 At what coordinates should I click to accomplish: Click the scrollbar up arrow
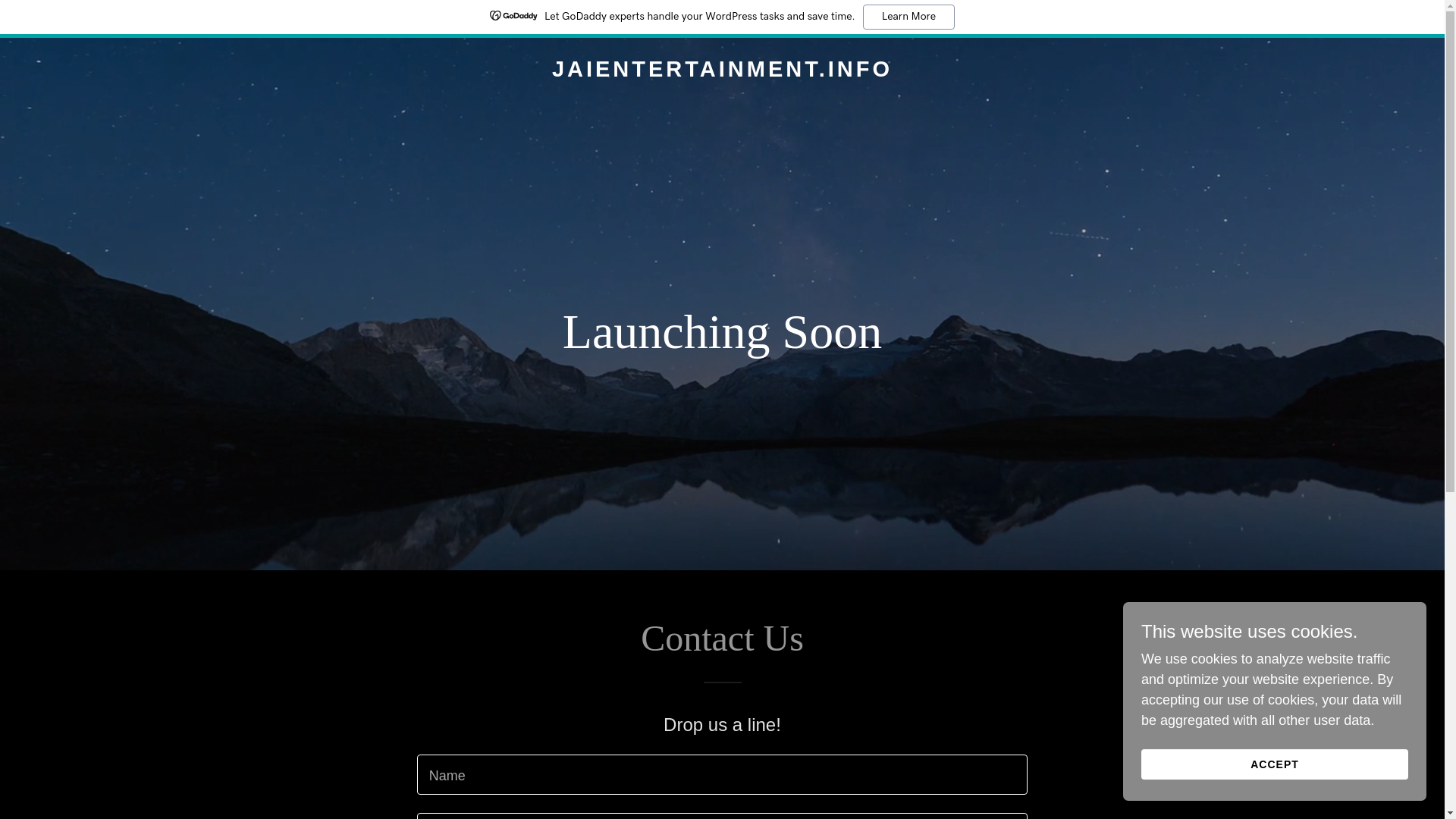click(x=1450, y=6)
